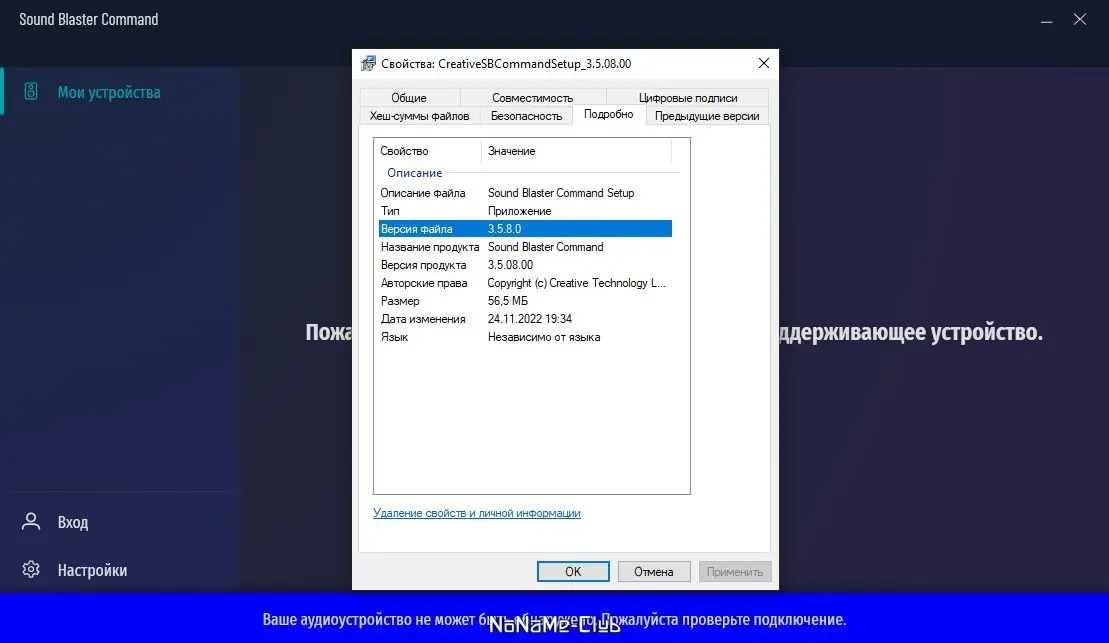Click the Значение column header
This screenshot has height=643, width=1109.
pyautogui.click(x=576, y=151)
